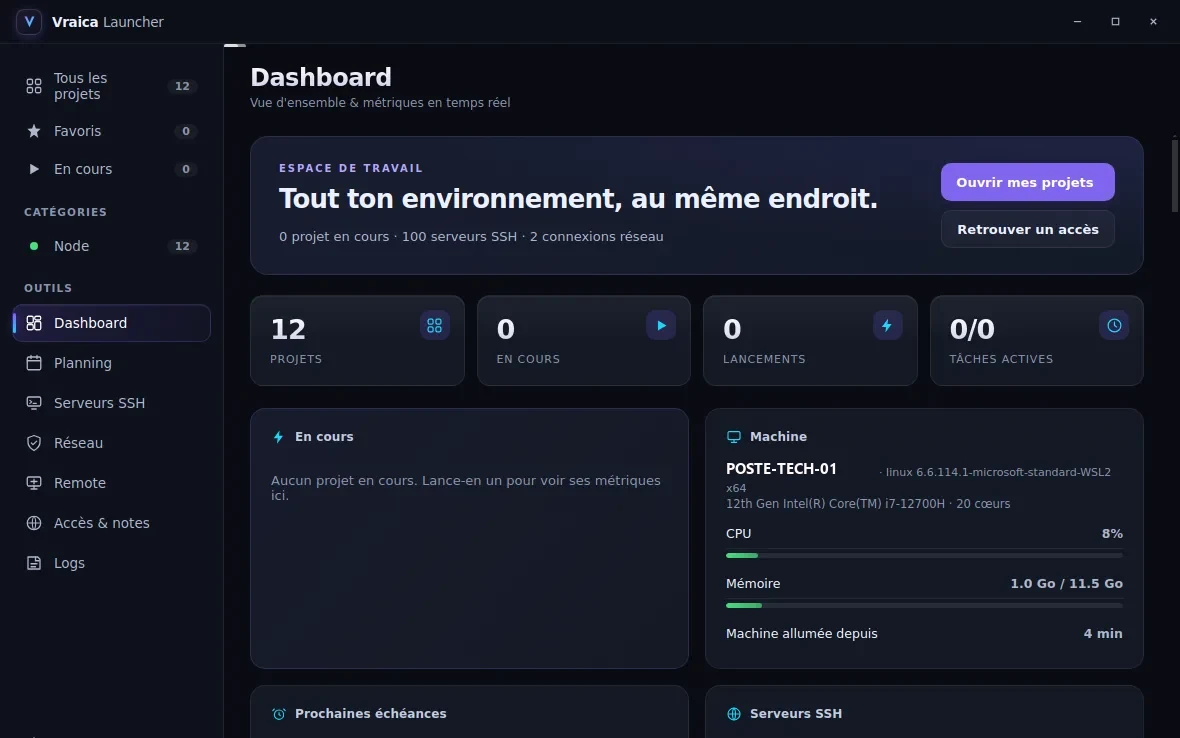Click the Mémoire usage progress bar

pos(924,605)
